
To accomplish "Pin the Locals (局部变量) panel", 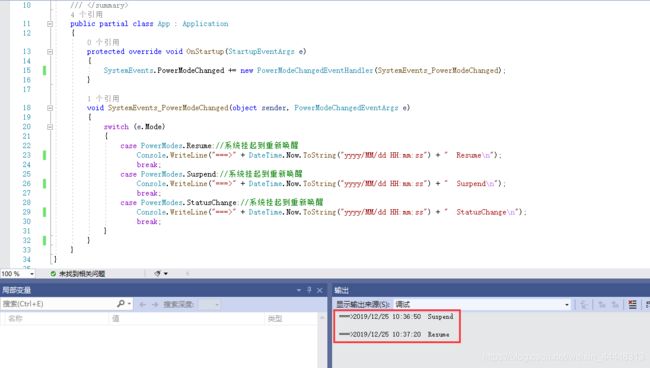I will pyautogui.click(x=309, y=290).
